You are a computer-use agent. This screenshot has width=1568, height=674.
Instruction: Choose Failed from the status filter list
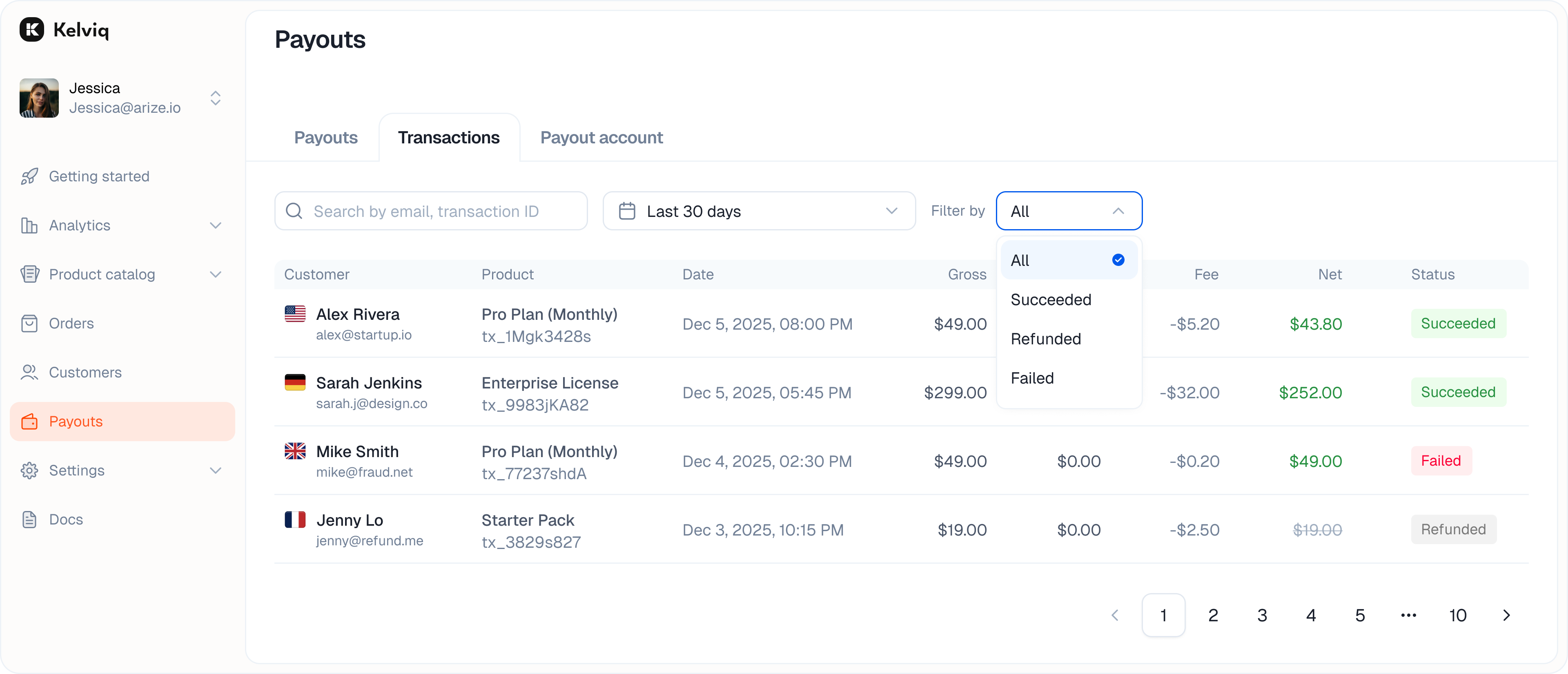[x=1032, y=377]
